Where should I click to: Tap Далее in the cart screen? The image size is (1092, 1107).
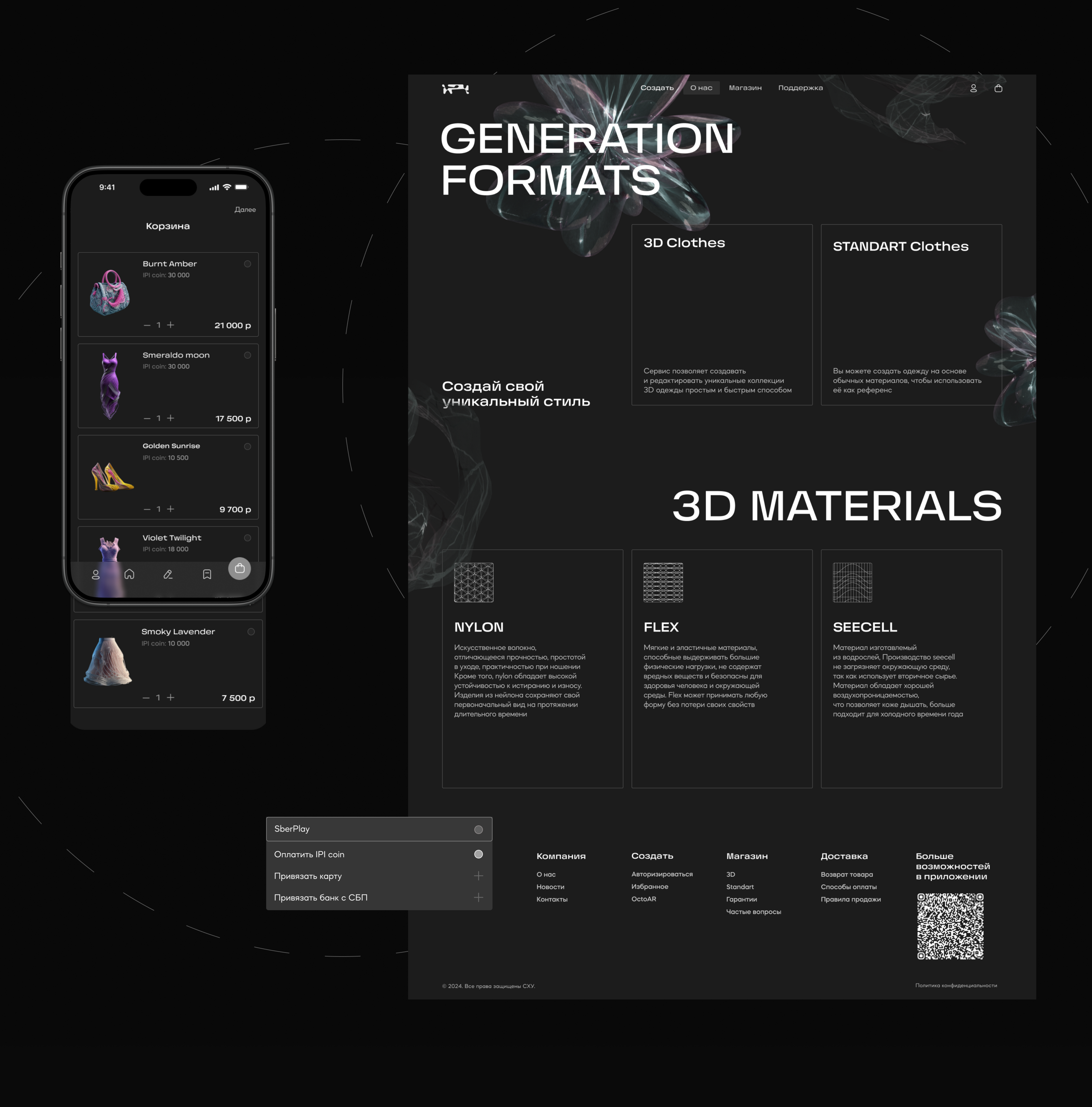pos(245,210)
